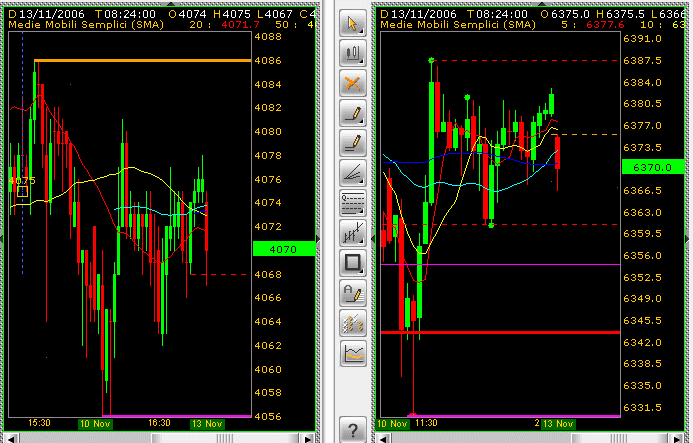Click left scroll arrow under right chart
The width and height of the screenshot is (693, 443).
[x=383, y=439]
